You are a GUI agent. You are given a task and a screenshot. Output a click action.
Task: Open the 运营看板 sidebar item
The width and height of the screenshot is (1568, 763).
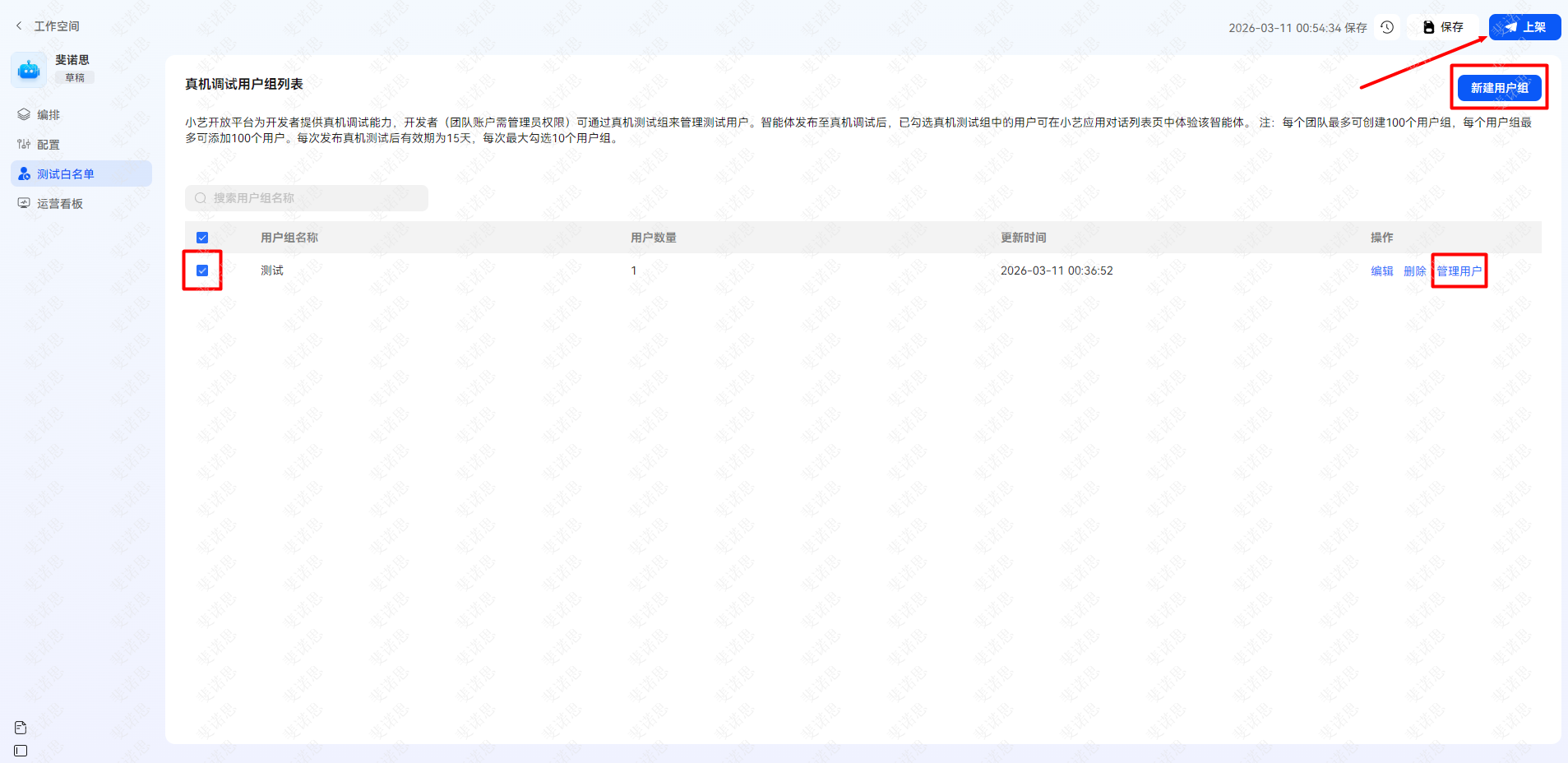pyautogui.click(x=81, y=203)
